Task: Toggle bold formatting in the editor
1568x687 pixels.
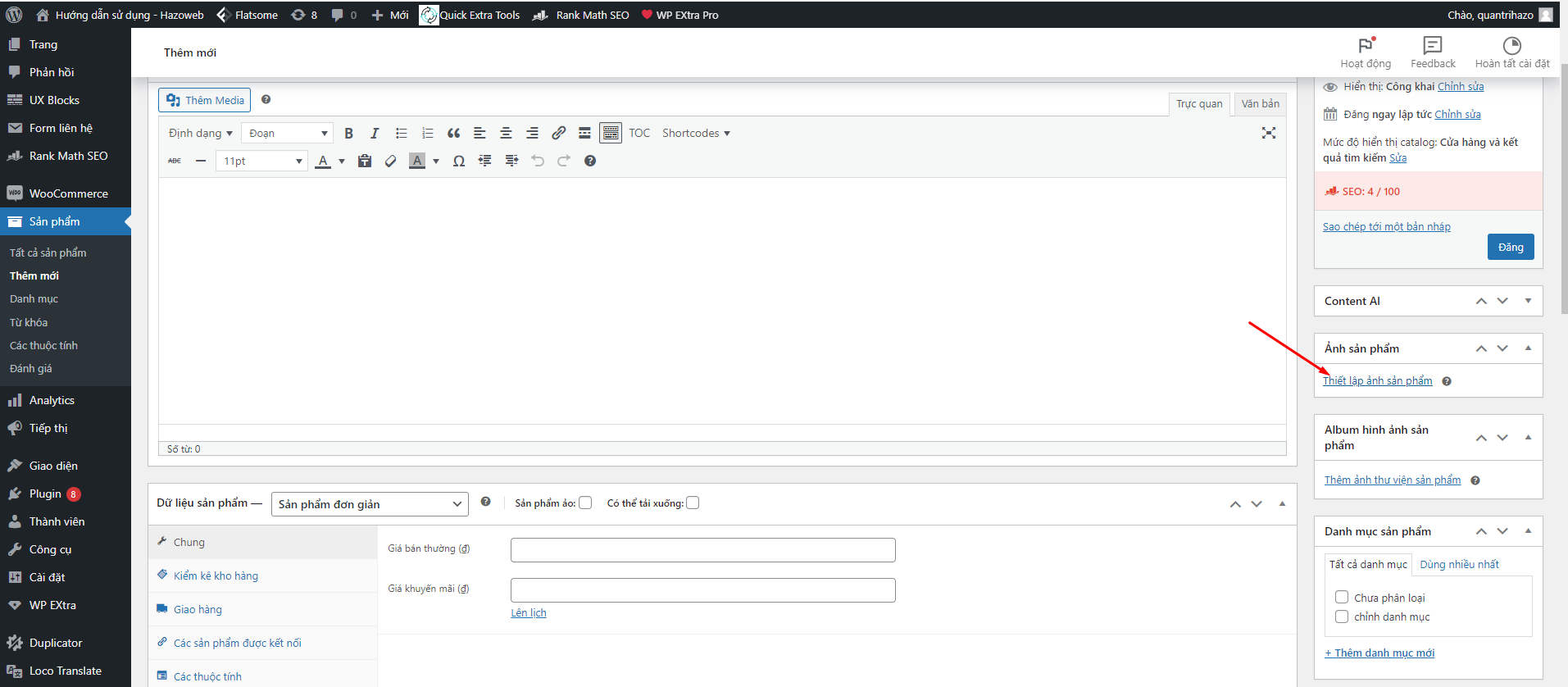Action: [x=348, y=134]
